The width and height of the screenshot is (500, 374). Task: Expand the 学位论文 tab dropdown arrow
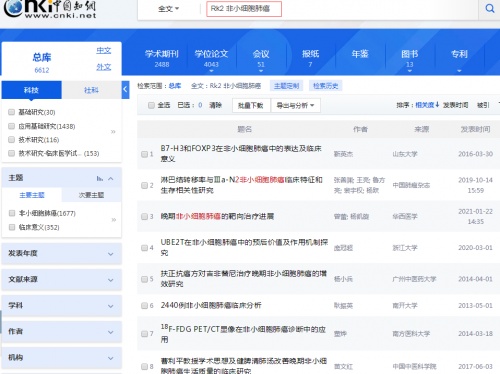click(x=211, y=71)
